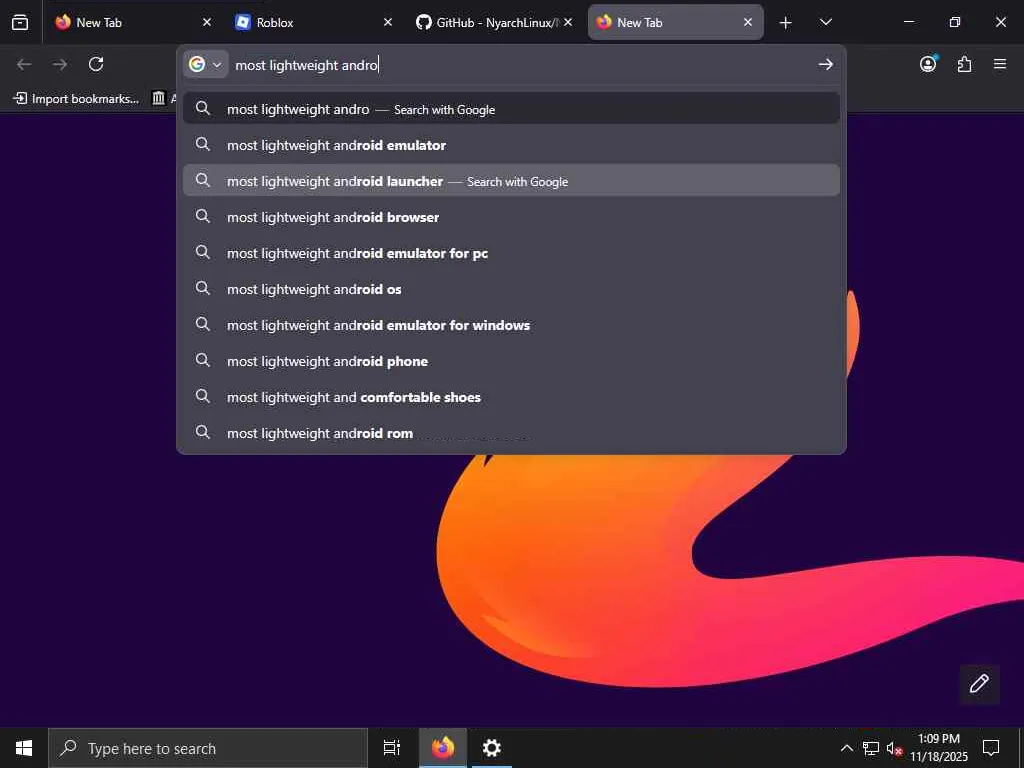Open a new tab with plus button
This screenshot has height=768, width=1024.
click(786, 23)
